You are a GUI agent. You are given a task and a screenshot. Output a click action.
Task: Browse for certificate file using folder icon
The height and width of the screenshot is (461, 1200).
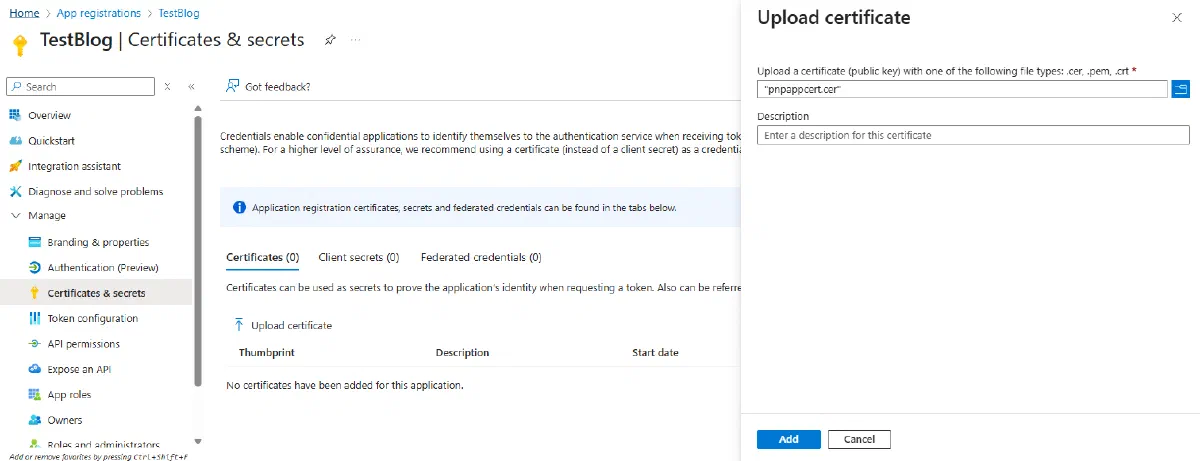(x=1181, y=89)
